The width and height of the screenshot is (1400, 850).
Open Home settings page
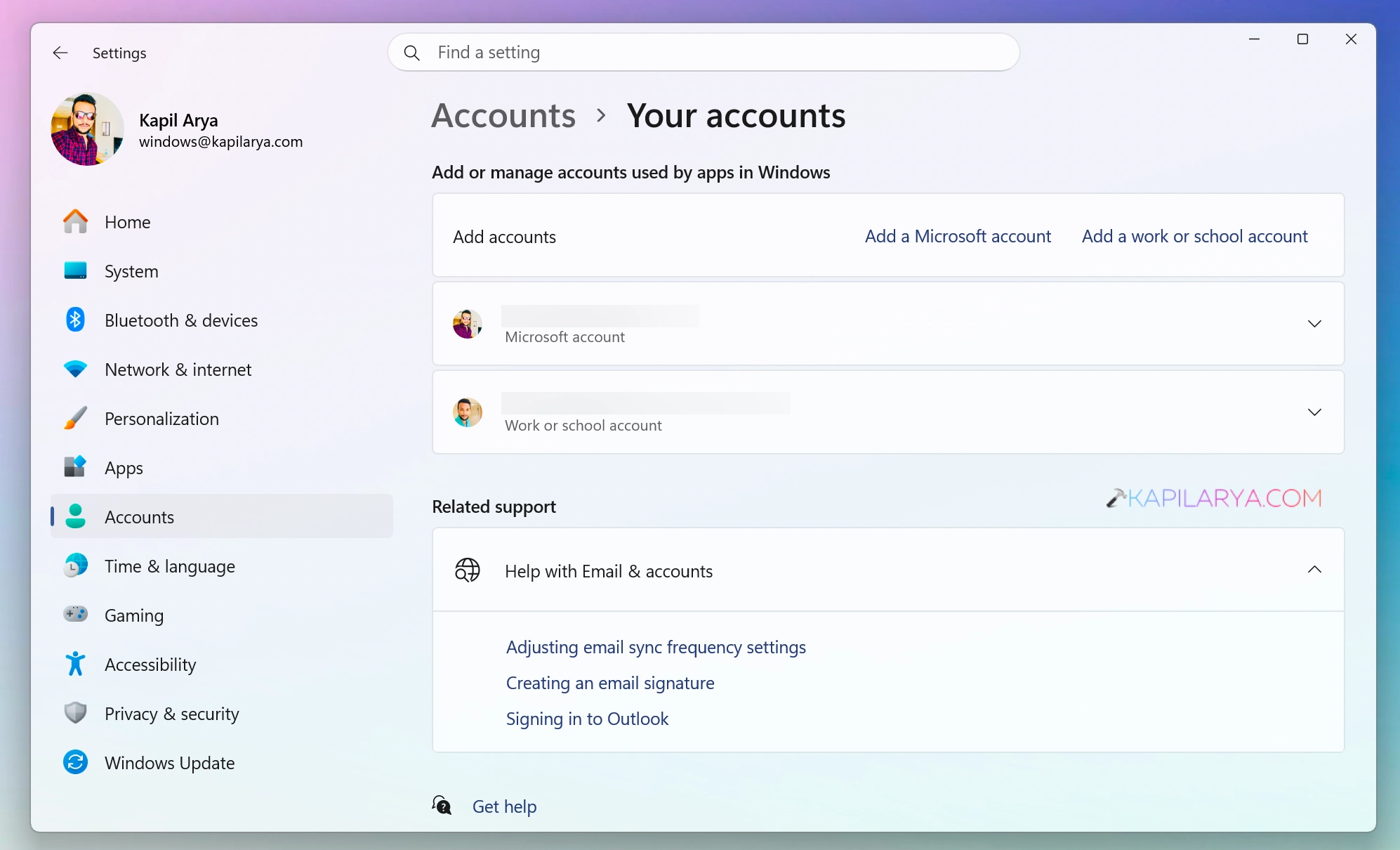coord(222,222)
